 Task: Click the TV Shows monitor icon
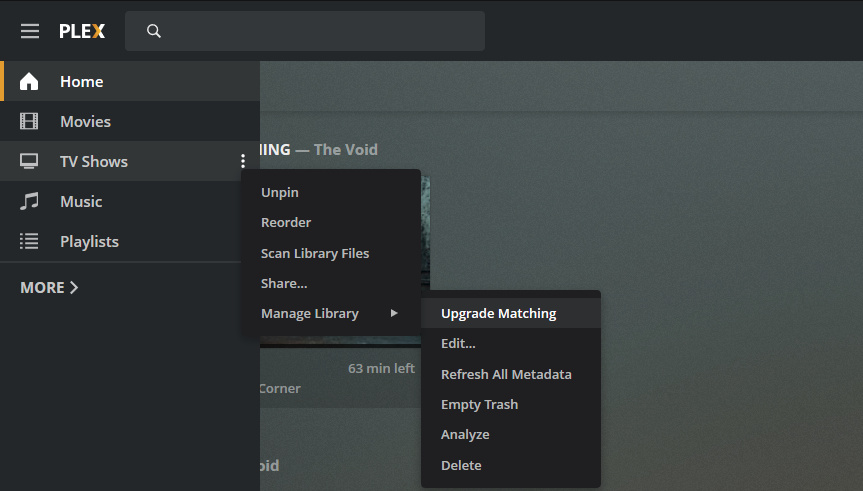(29, 161)
